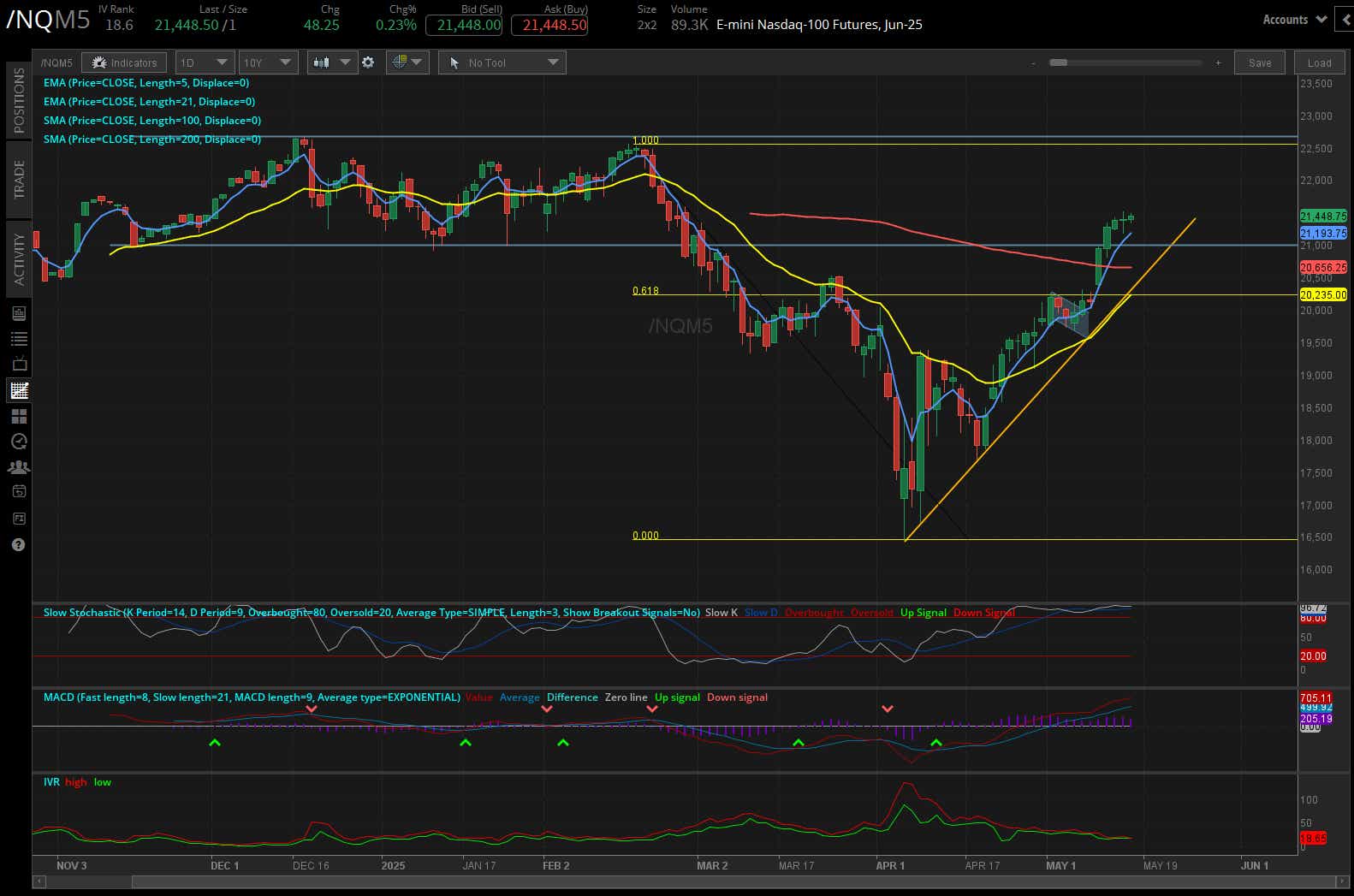The image size is (1354, 896).
Task: Select SMA Length=100 study label
Action: 152,121
